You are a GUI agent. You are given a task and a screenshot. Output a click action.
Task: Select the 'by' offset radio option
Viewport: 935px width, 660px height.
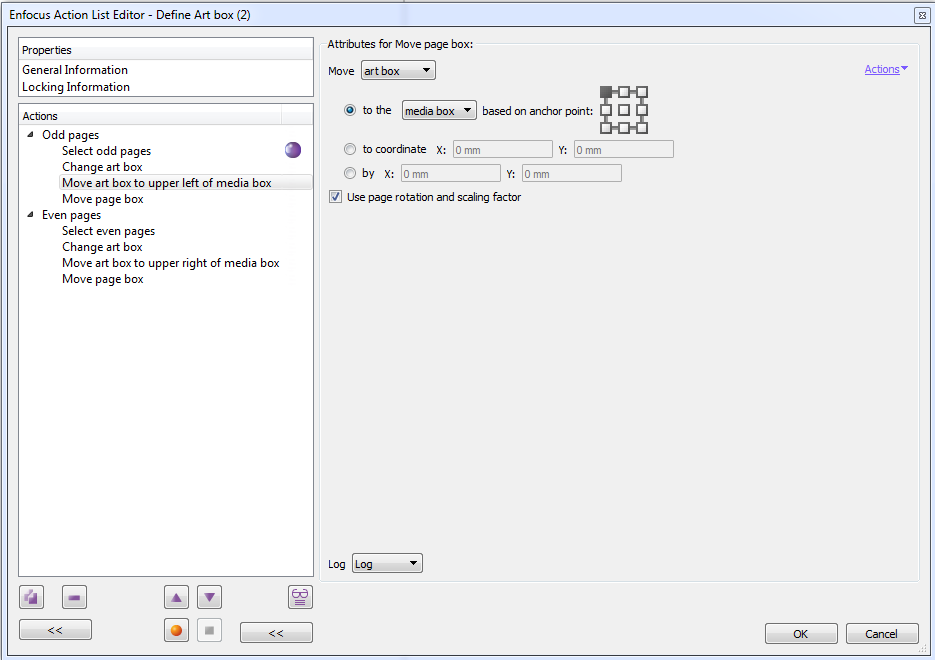click(350, 173)
